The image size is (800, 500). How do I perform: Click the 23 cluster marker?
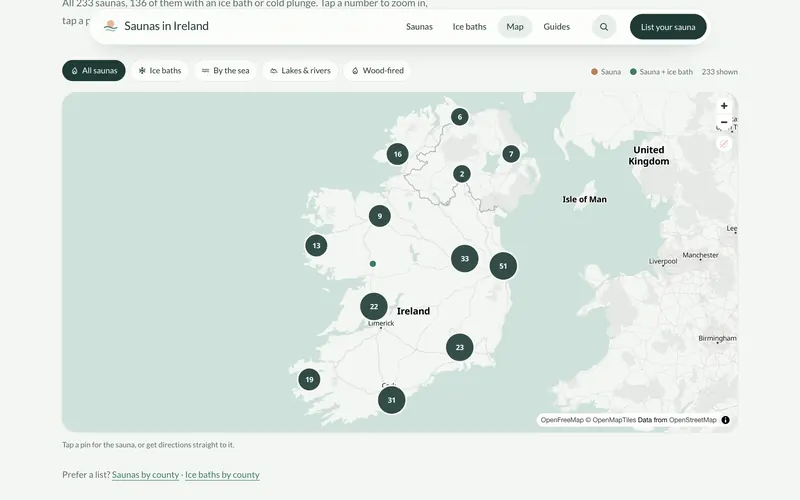[459, 347]
